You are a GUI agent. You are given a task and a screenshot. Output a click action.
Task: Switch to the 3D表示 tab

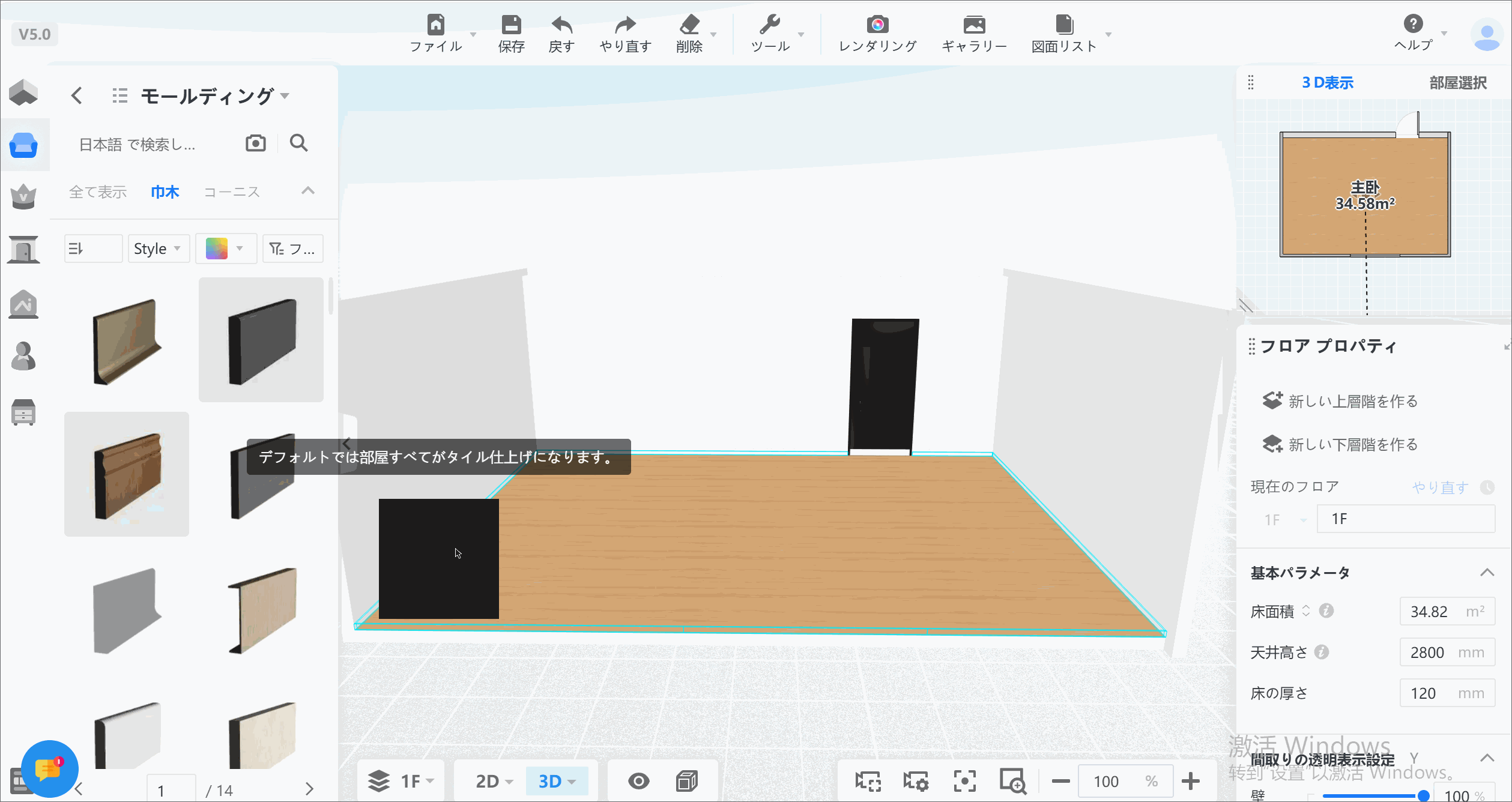coord(1328,83)
